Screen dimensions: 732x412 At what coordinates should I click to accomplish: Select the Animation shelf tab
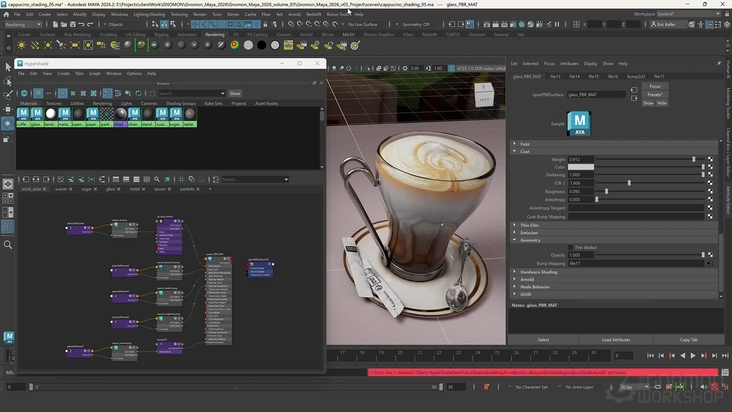[187, 35]
